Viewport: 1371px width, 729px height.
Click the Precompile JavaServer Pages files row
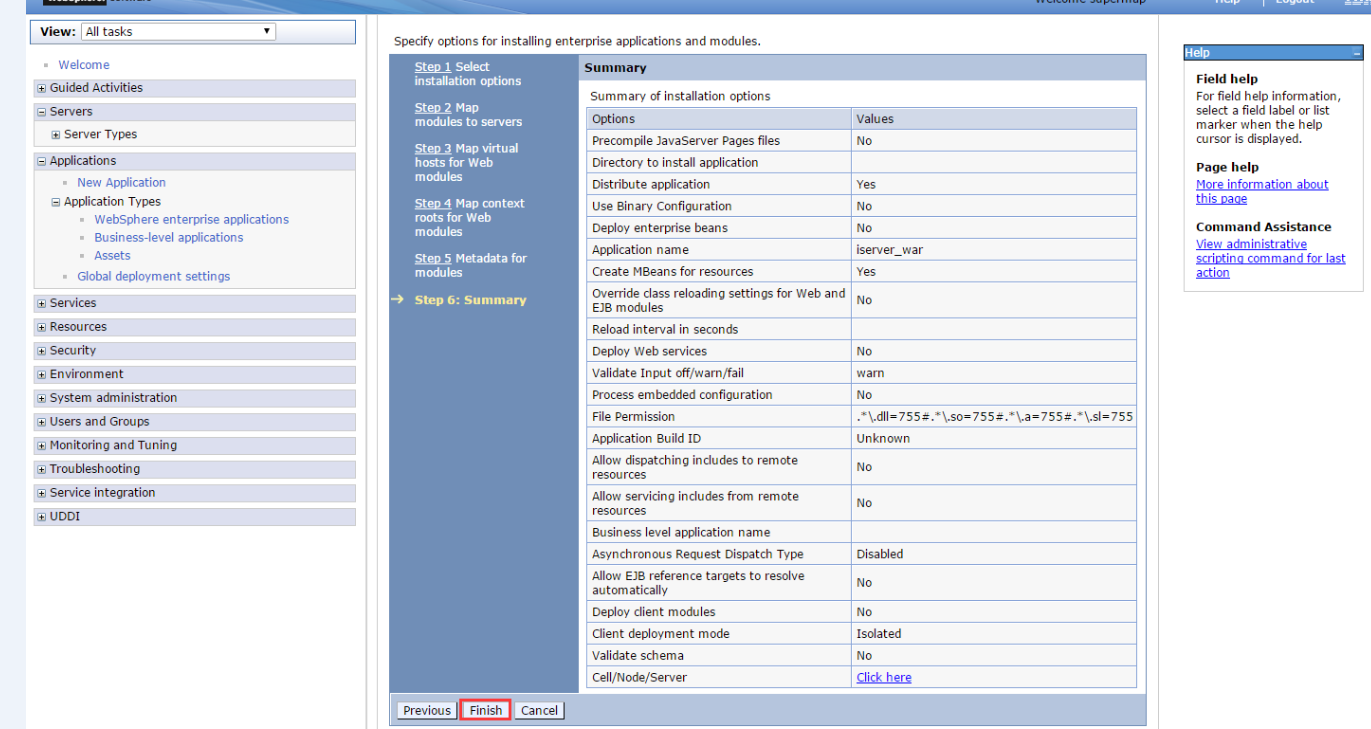click(x=862, y=141)
